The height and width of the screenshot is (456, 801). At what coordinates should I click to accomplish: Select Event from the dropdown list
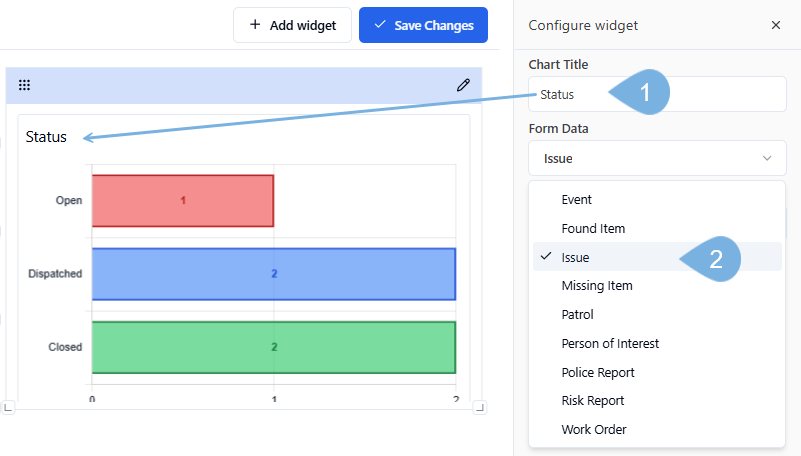[577, 200]
